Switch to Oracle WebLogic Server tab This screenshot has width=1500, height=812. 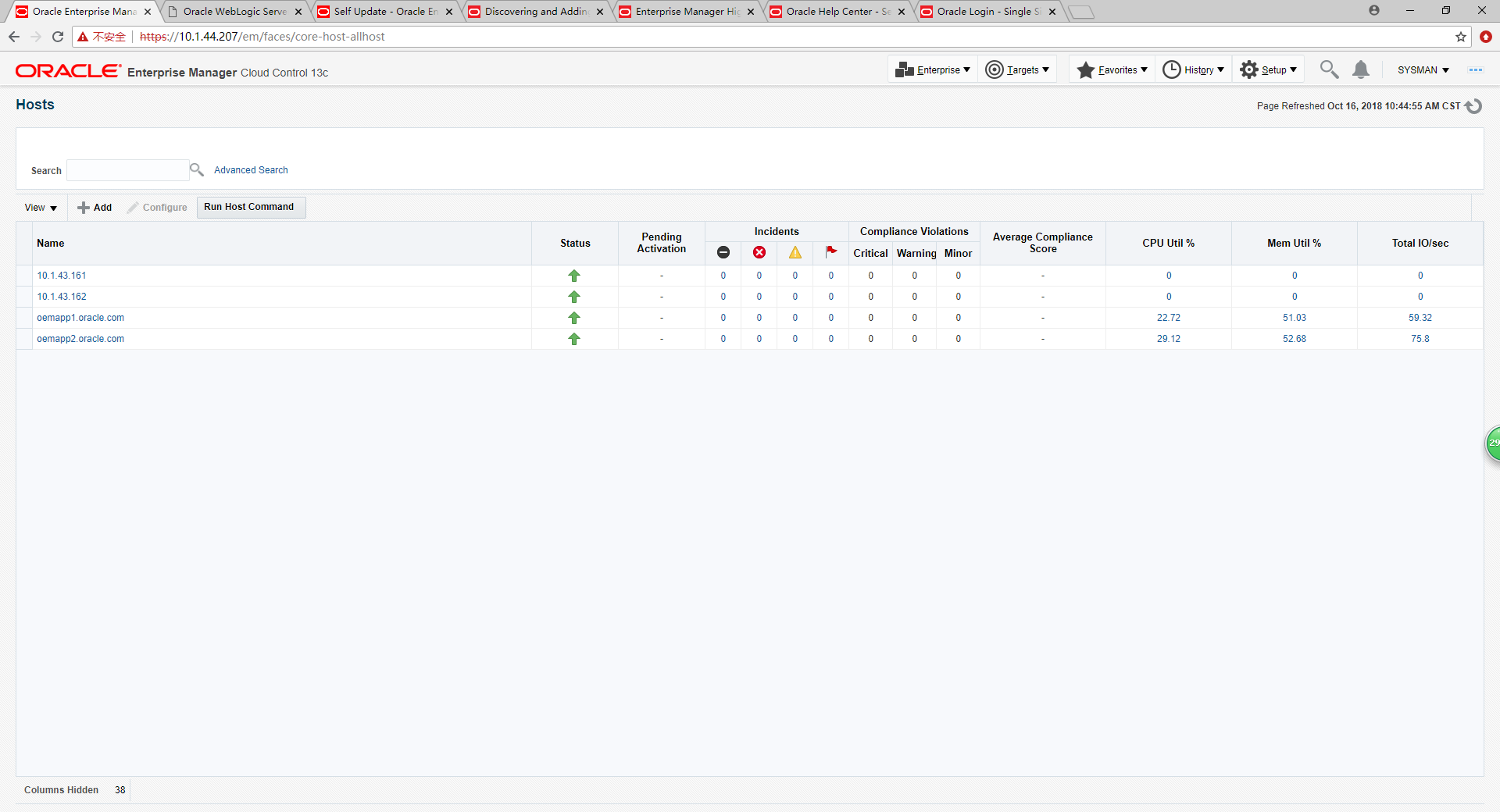pyautogui.click(x=234, y=12)
